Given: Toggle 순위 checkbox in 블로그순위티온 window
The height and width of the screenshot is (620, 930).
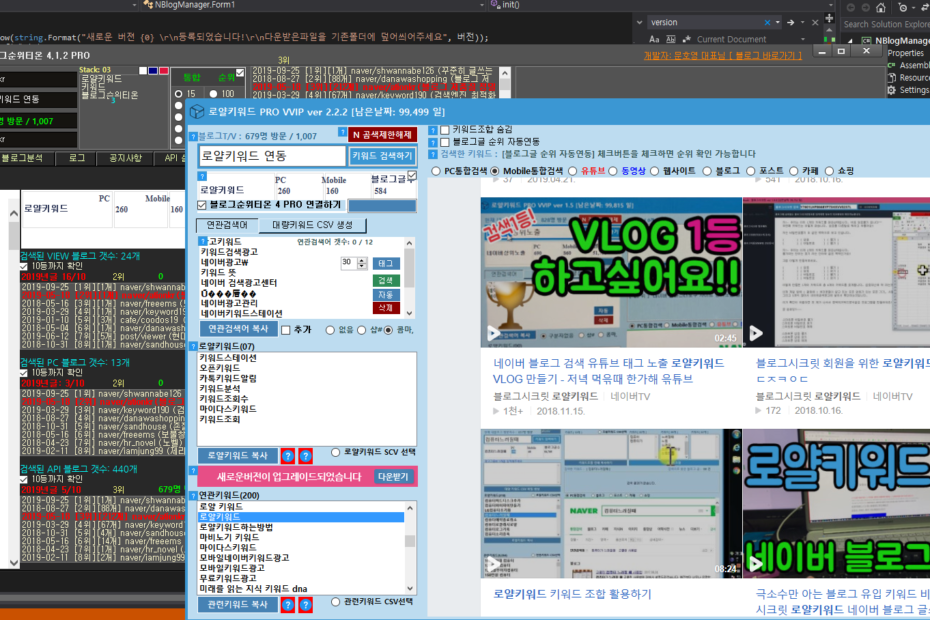Looking at the screenshot, I should pos(240,73).
